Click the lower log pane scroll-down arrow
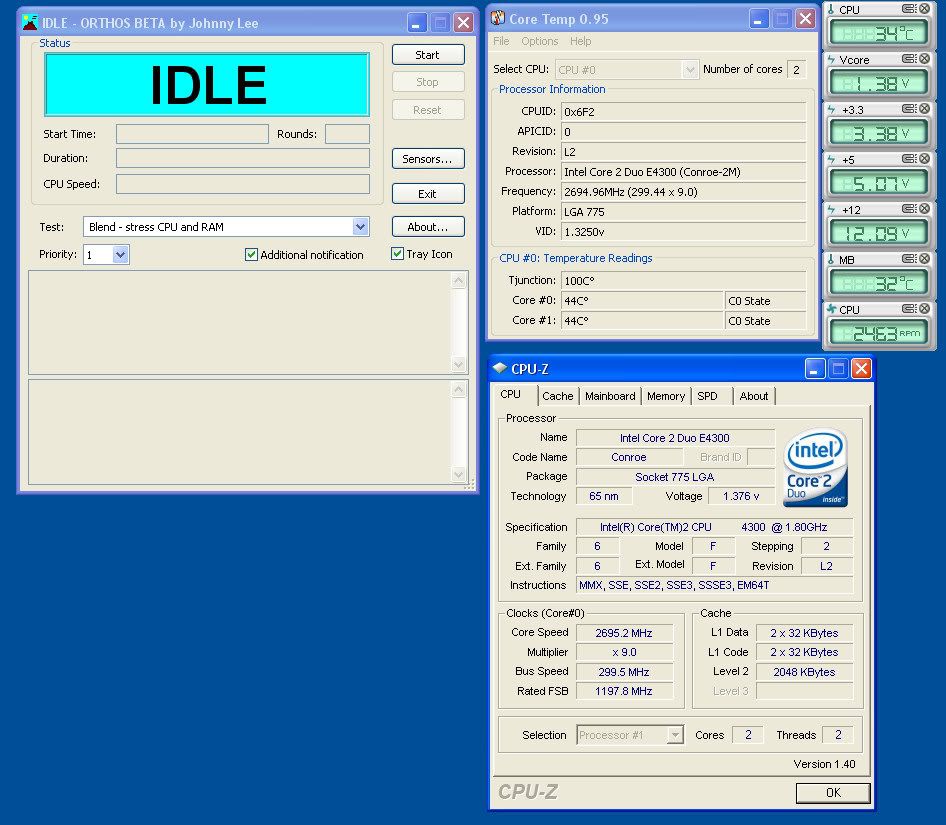The height and width of the screenshot is (825, 946). pos(459,474)
